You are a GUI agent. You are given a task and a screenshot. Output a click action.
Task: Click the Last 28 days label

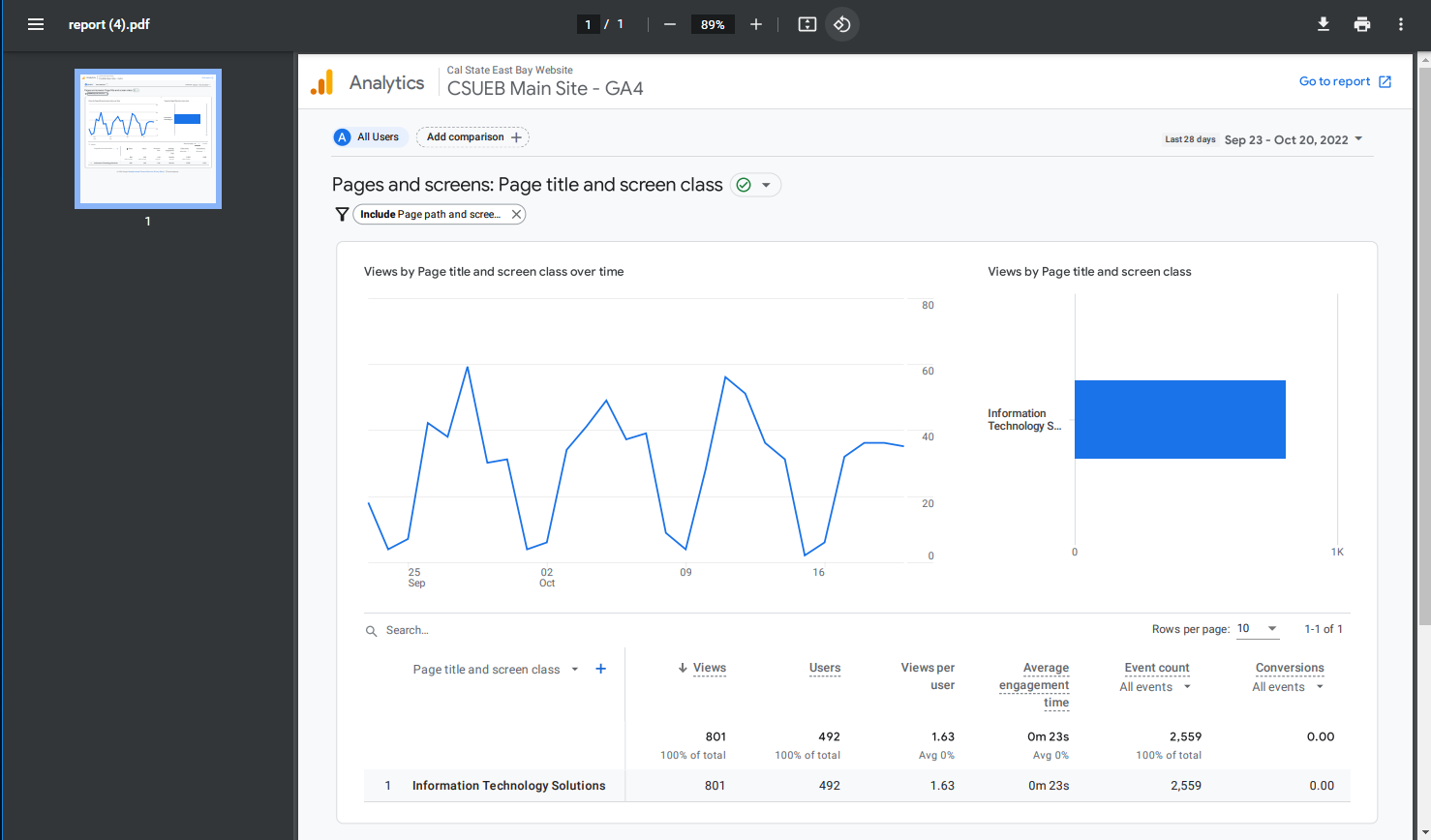1190,139
